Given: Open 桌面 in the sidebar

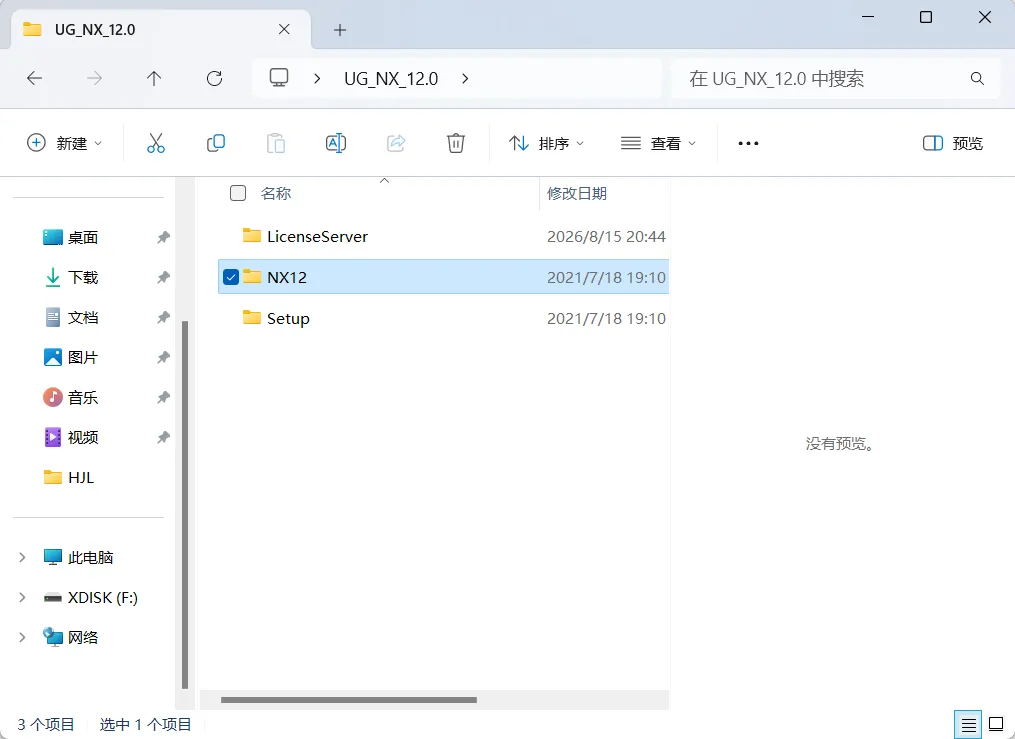Looking at the screenshot, I should tap(83, 237).
